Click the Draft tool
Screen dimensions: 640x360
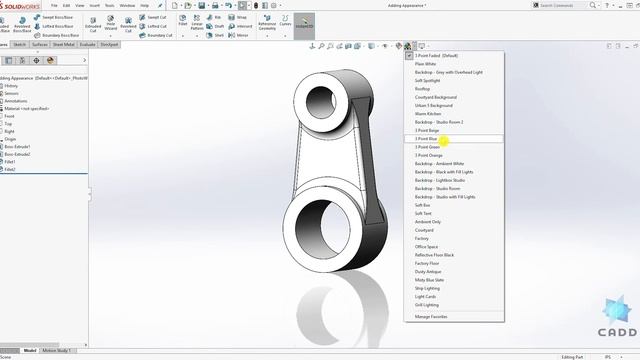pos(215,26)
